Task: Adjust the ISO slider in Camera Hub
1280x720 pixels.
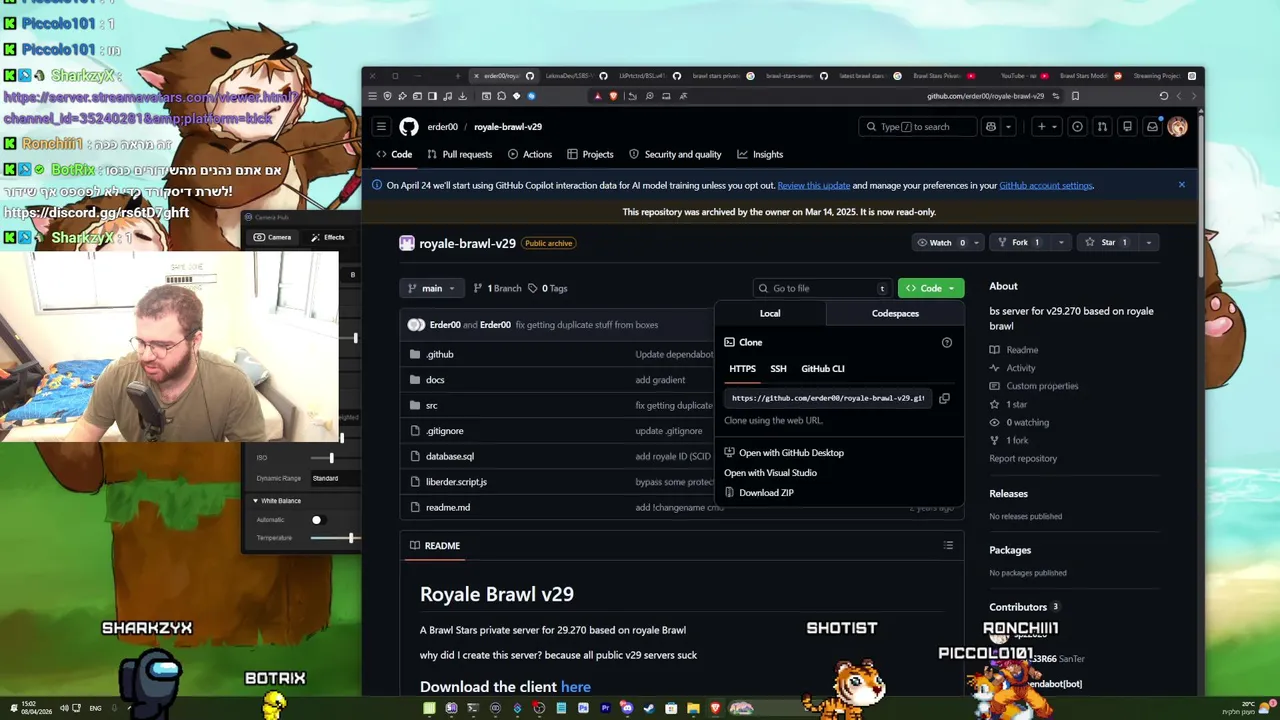Action: tap(330, 458)
